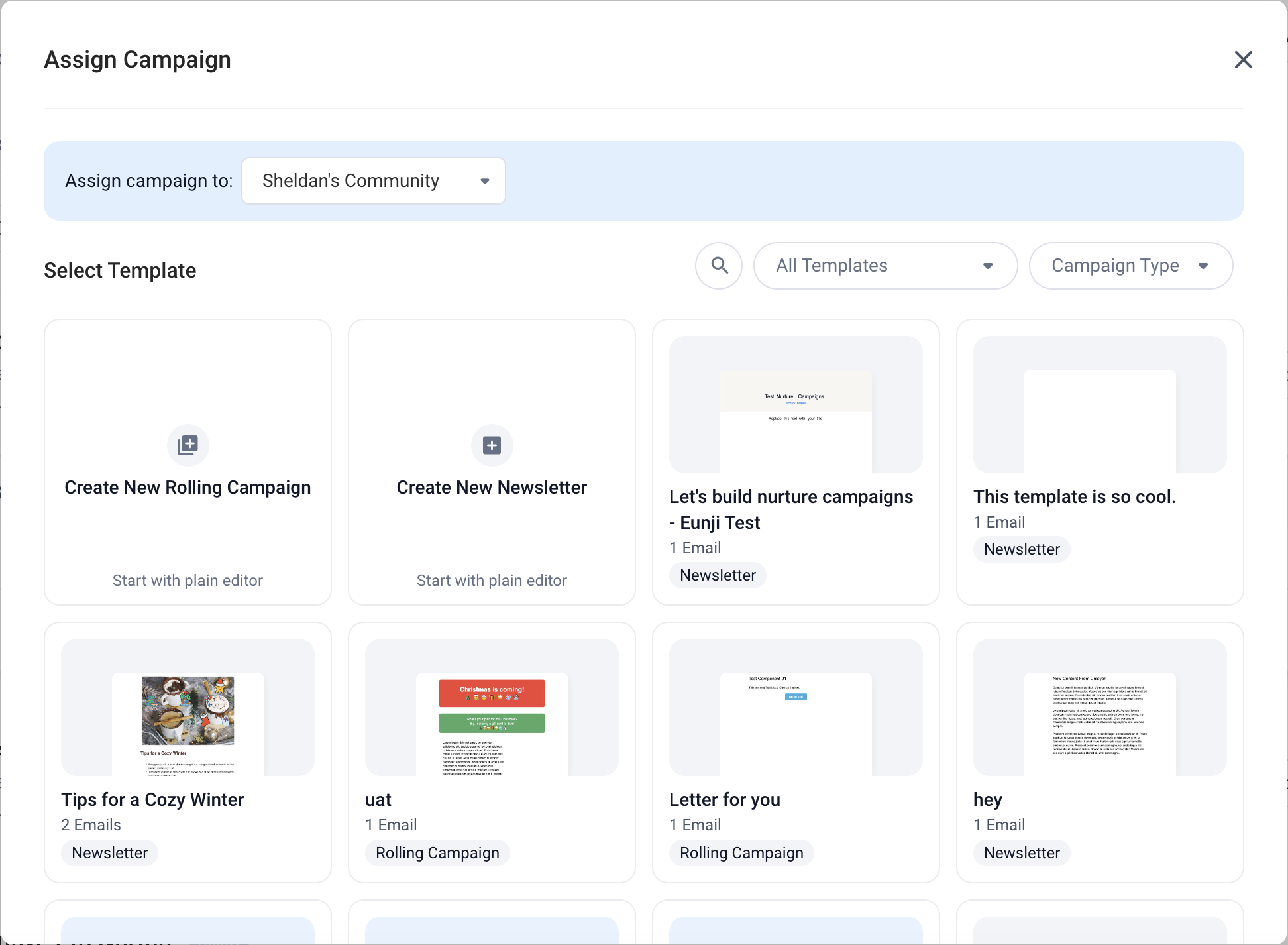Screen dimensions: 1288x945
Task: Click '1 Email' under uat
Action: coord(391,825)
